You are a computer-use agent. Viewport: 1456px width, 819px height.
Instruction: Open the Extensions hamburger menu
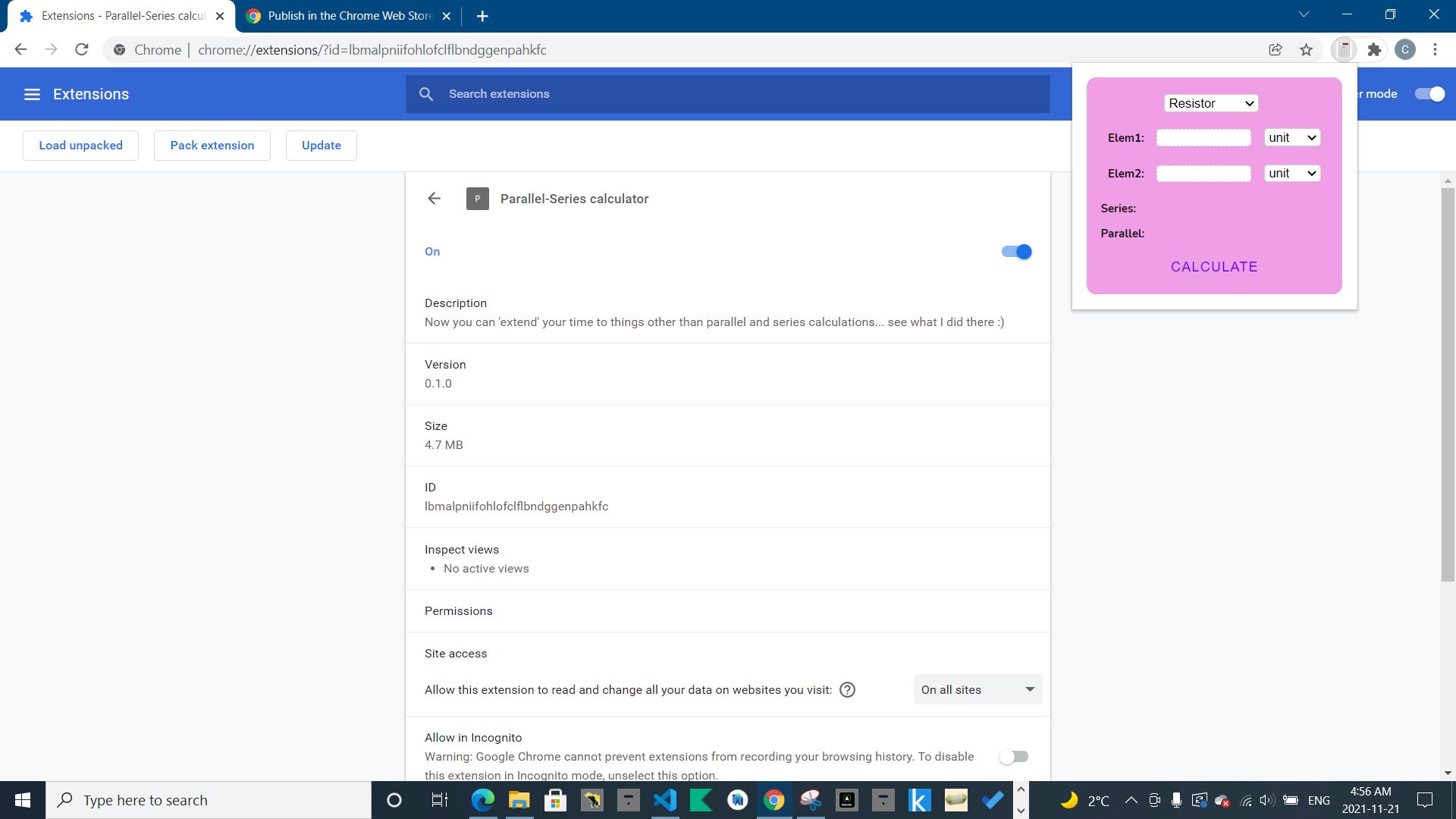(32, 94)
